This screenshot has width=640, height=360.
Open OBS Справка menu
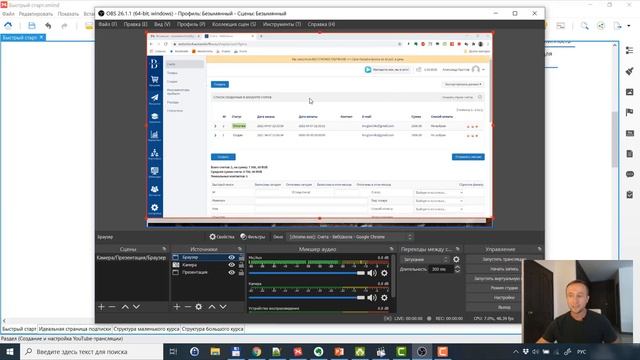pyautogui.click(x=321, y=24)
